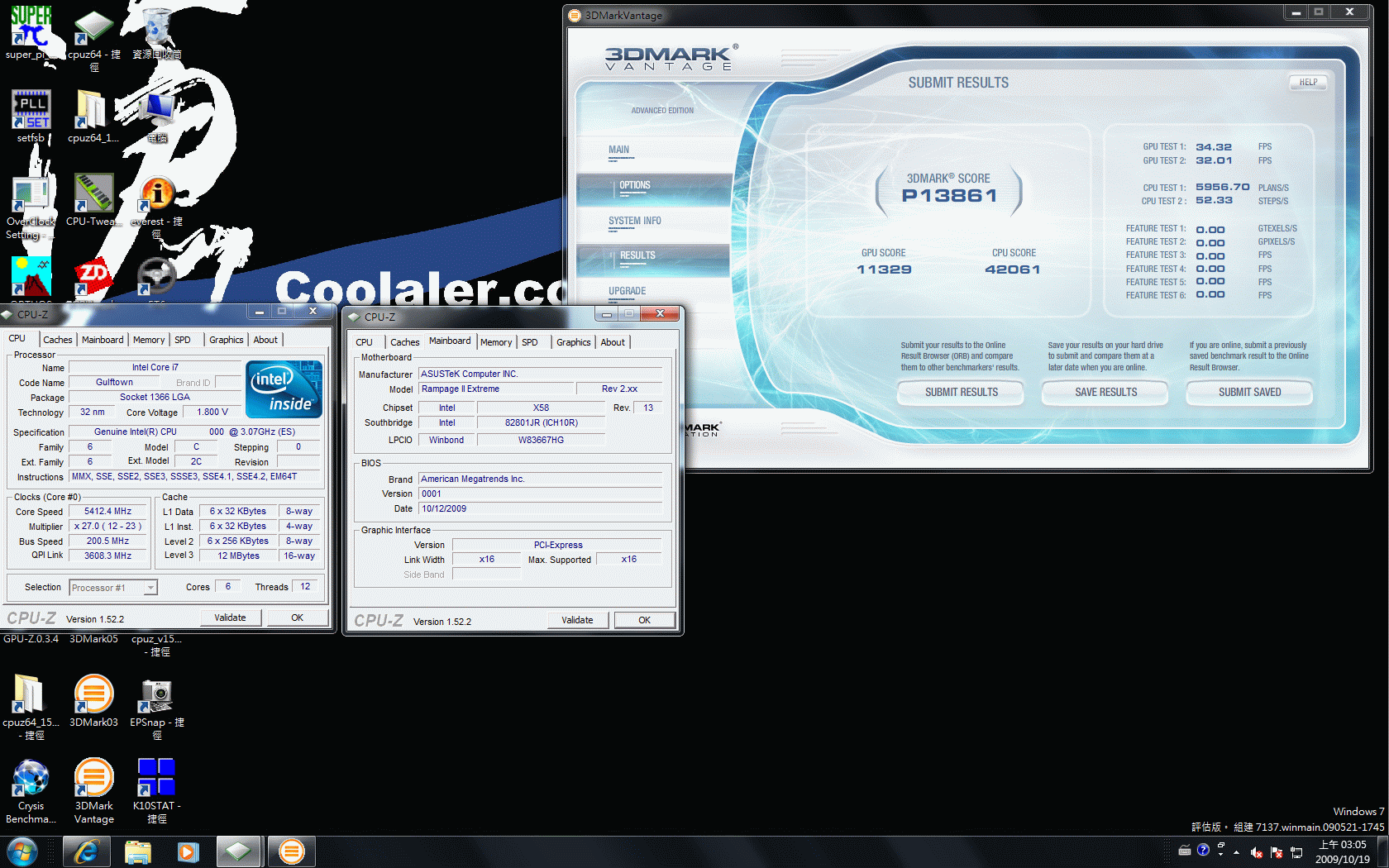Open Caches tab in left CPU-Z window
1389x868 pixels.
click(x=58, y=340)
